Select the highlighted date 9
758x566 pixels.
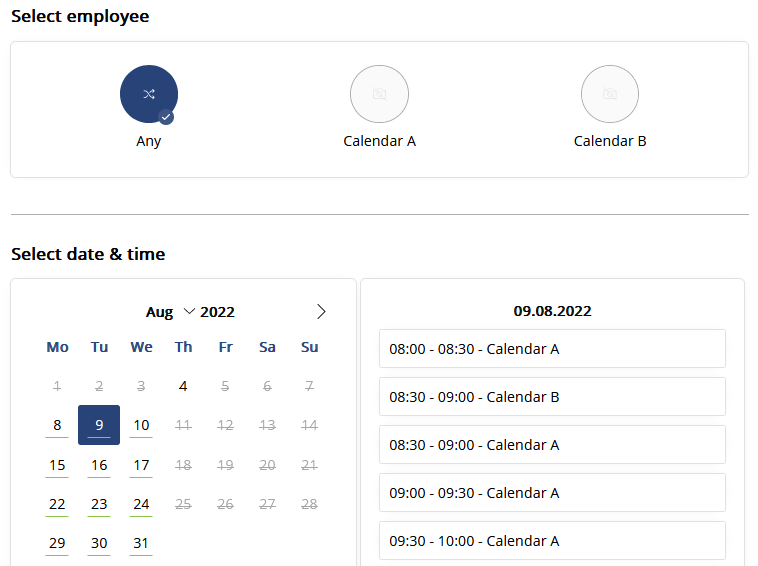tap(99, 425)
